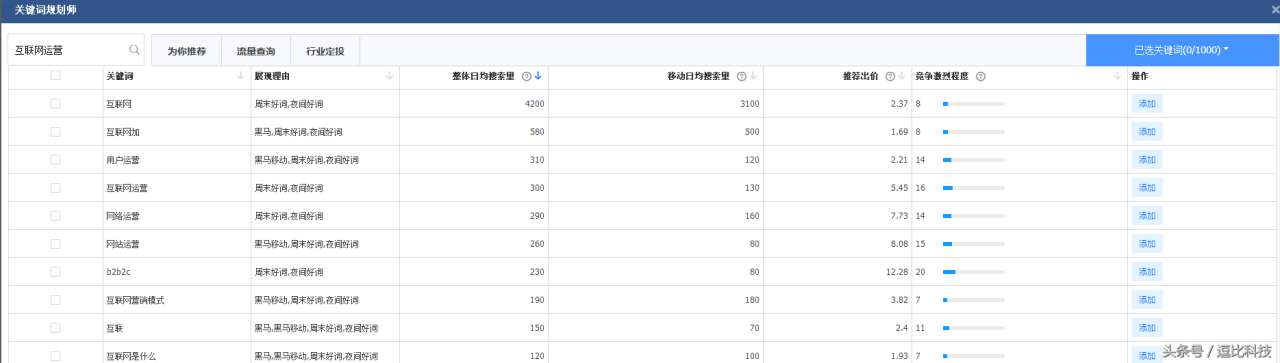Sort by 关键词 column arrow
The height and width of the screenshot is (363, 1280).
click(x=240, y=76)
